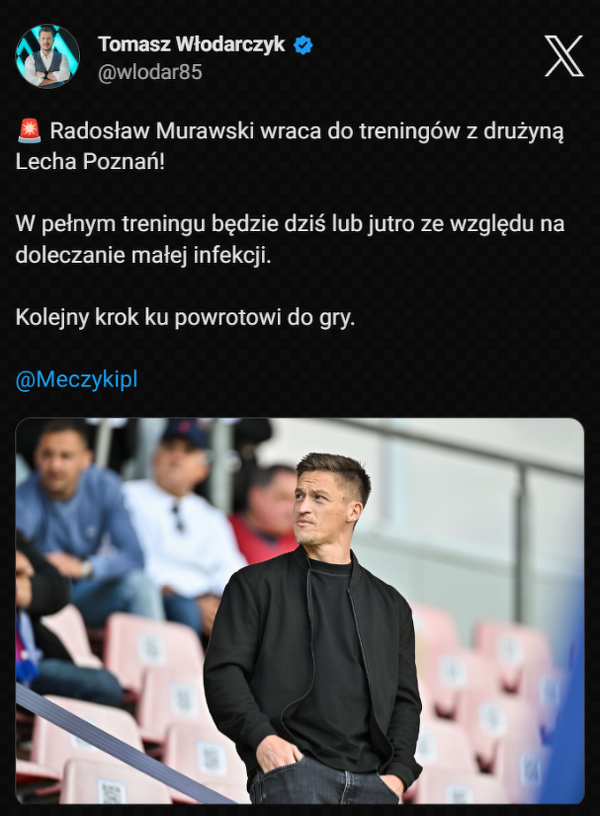
Task: Click the Tomasz Włodarczyk display name
Action: point(192,44)
